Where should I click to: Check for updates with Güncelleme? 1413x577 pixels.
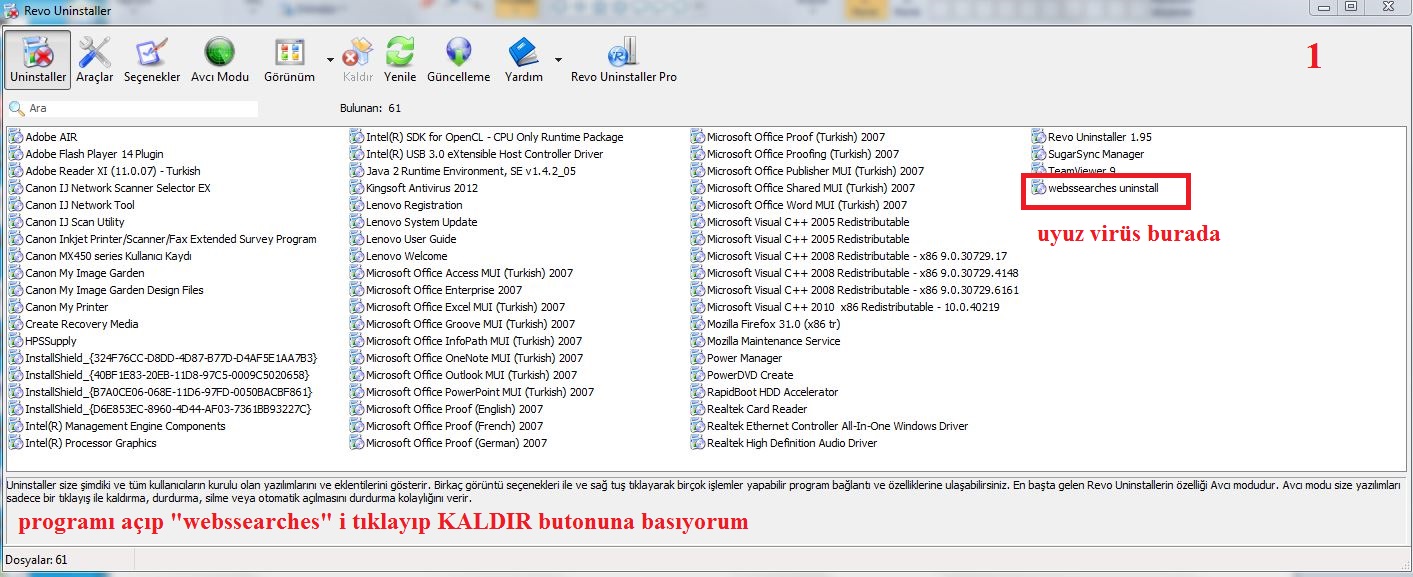[458, 59]
